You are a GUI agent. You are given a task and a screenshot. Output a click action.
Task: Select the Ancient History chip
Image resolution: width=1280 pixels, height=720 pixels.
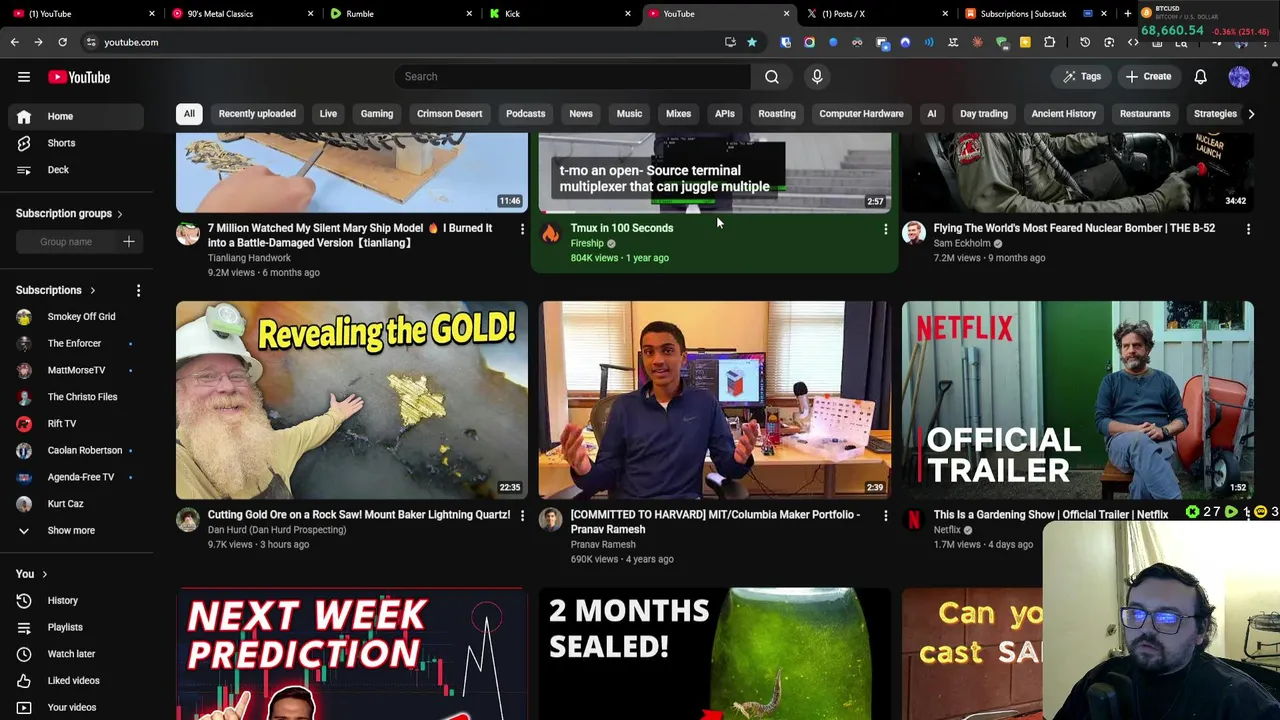pos(1064,114)
